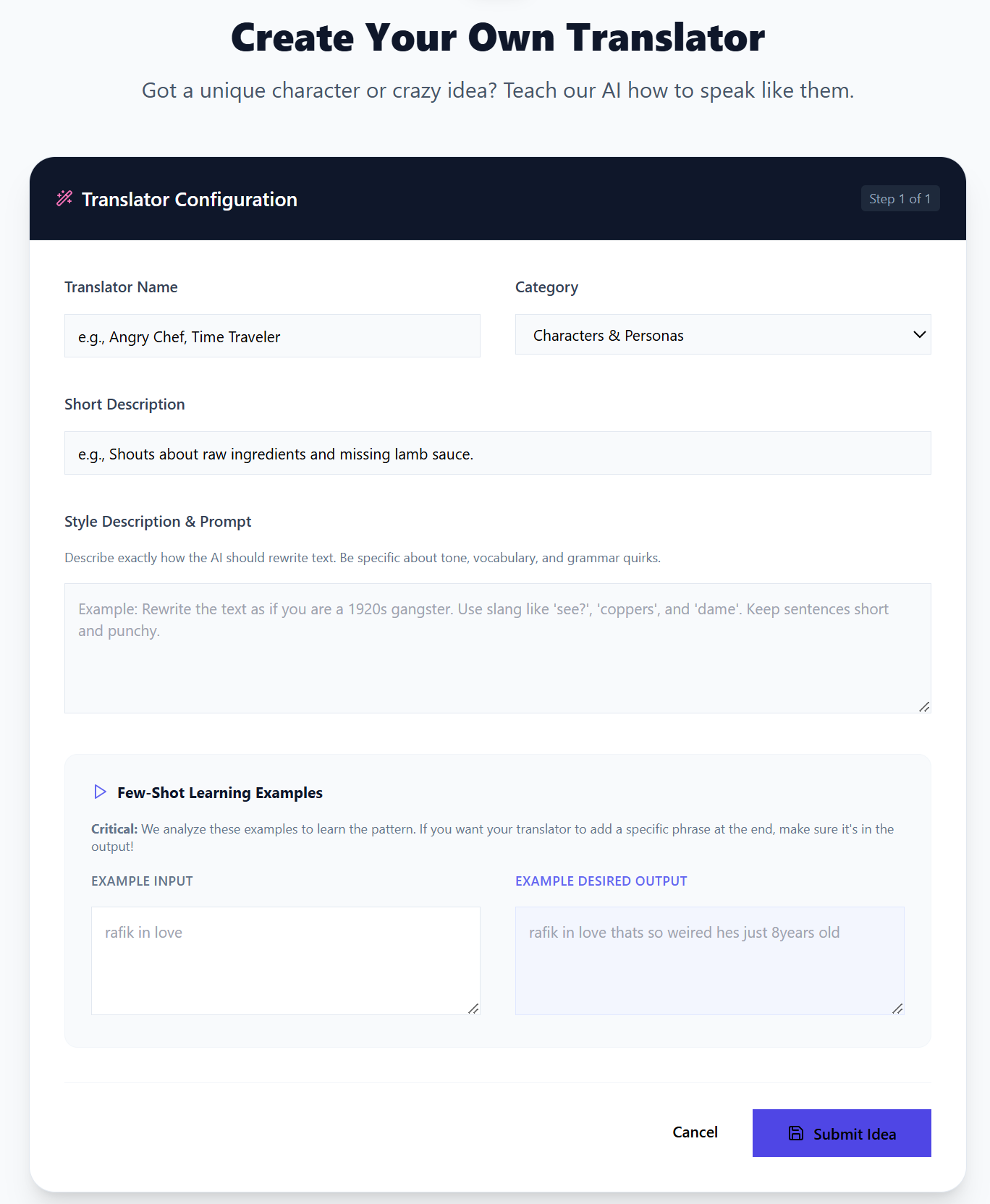990x1204 pixels.
Task: Click the Translator Name label
Action: pos(121,287)
